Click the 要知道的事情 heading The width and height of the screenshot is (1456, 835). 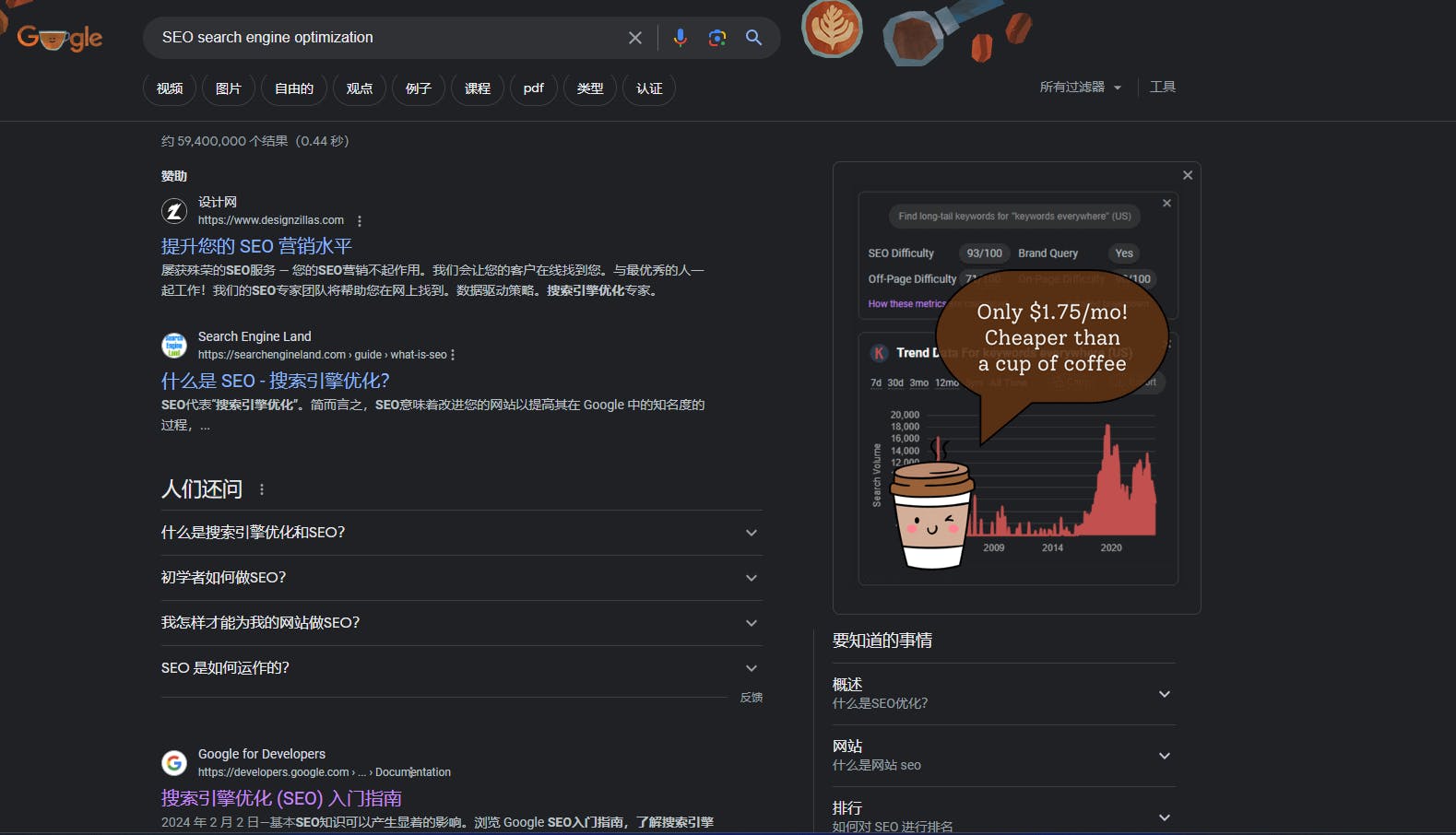[882, 641]
